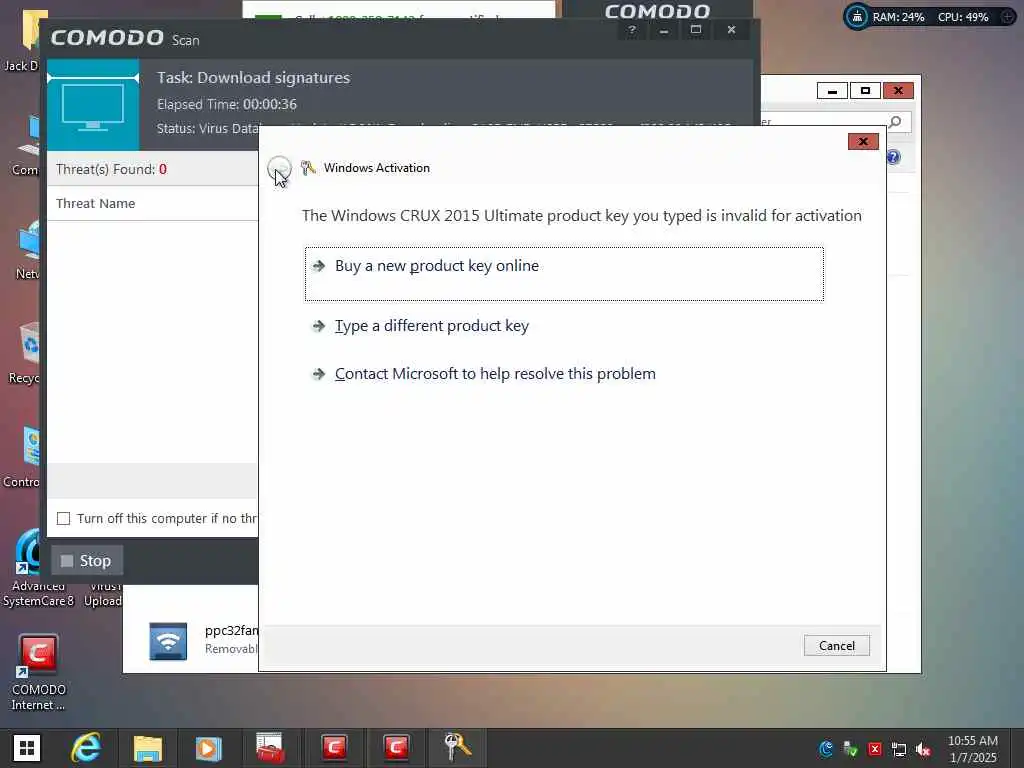Click red X security tray icon
The width and height of the screenshot is (1024, 768).
coord(875,749)
